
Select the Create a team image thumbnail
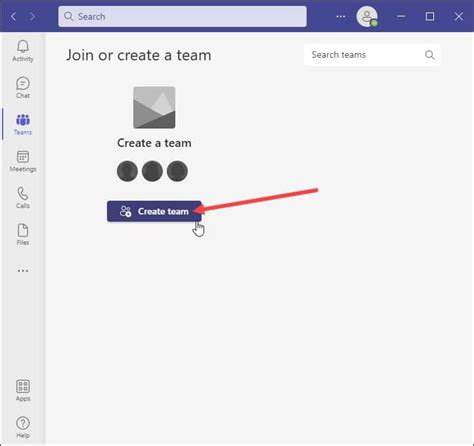(x=154, y=107)
